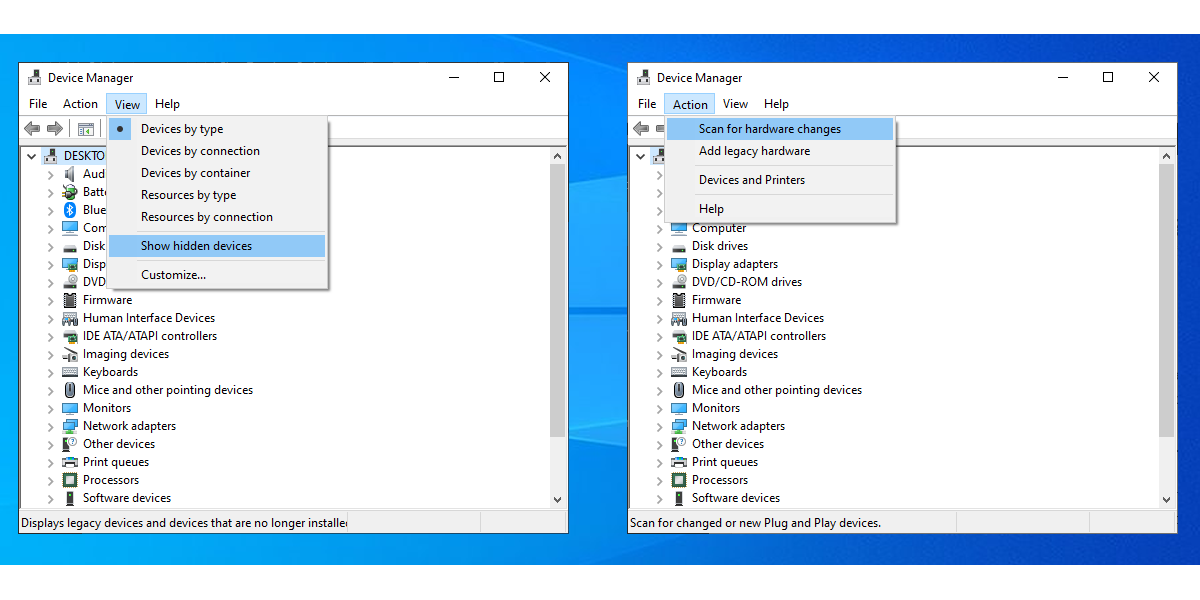Click the back arrow in the left window toolbar
Viewport: 1200px width, 600px height.
point(32,129)
